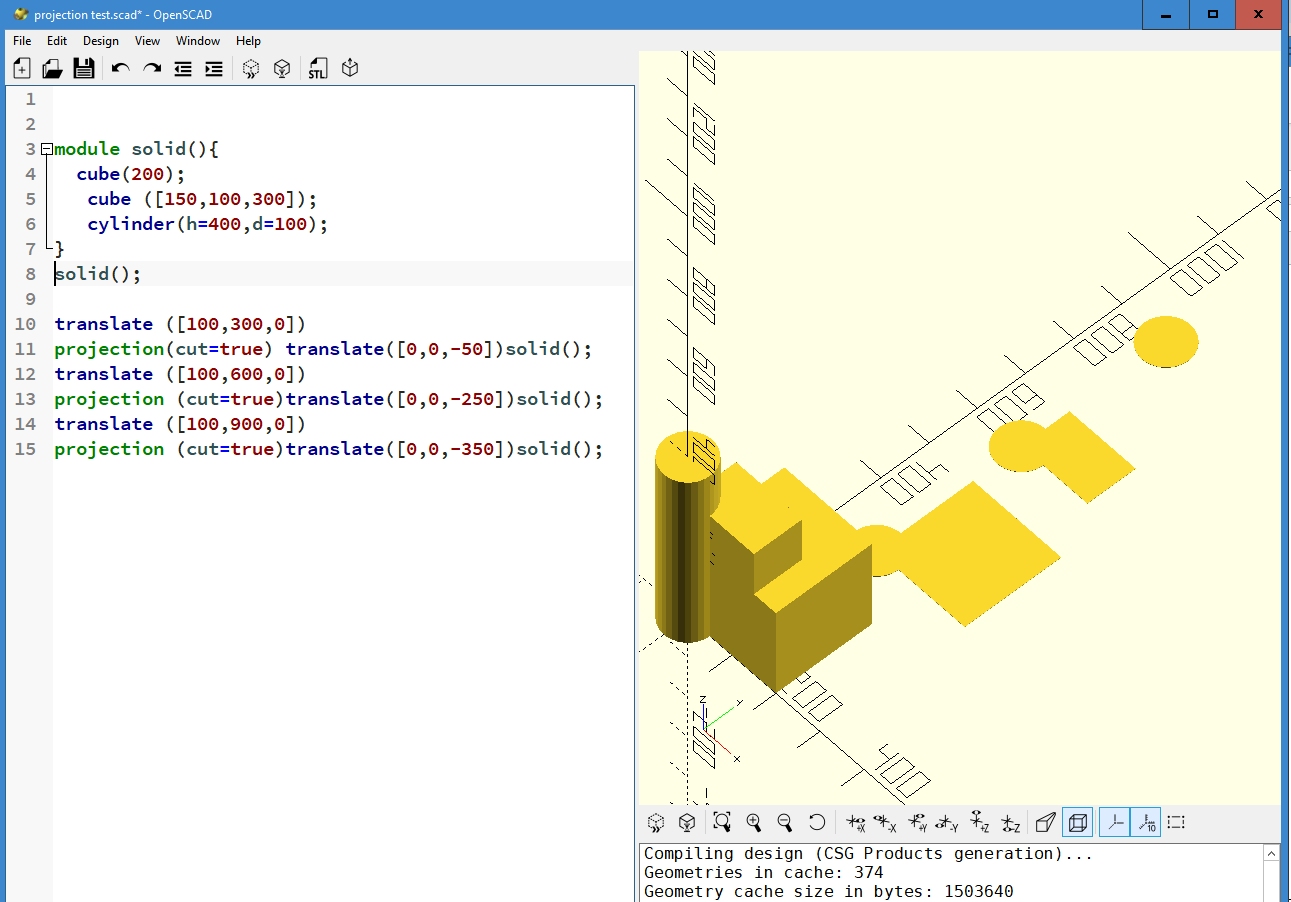Unindent the selected code
1291x902 pixels.
click(x=183, y=68)
